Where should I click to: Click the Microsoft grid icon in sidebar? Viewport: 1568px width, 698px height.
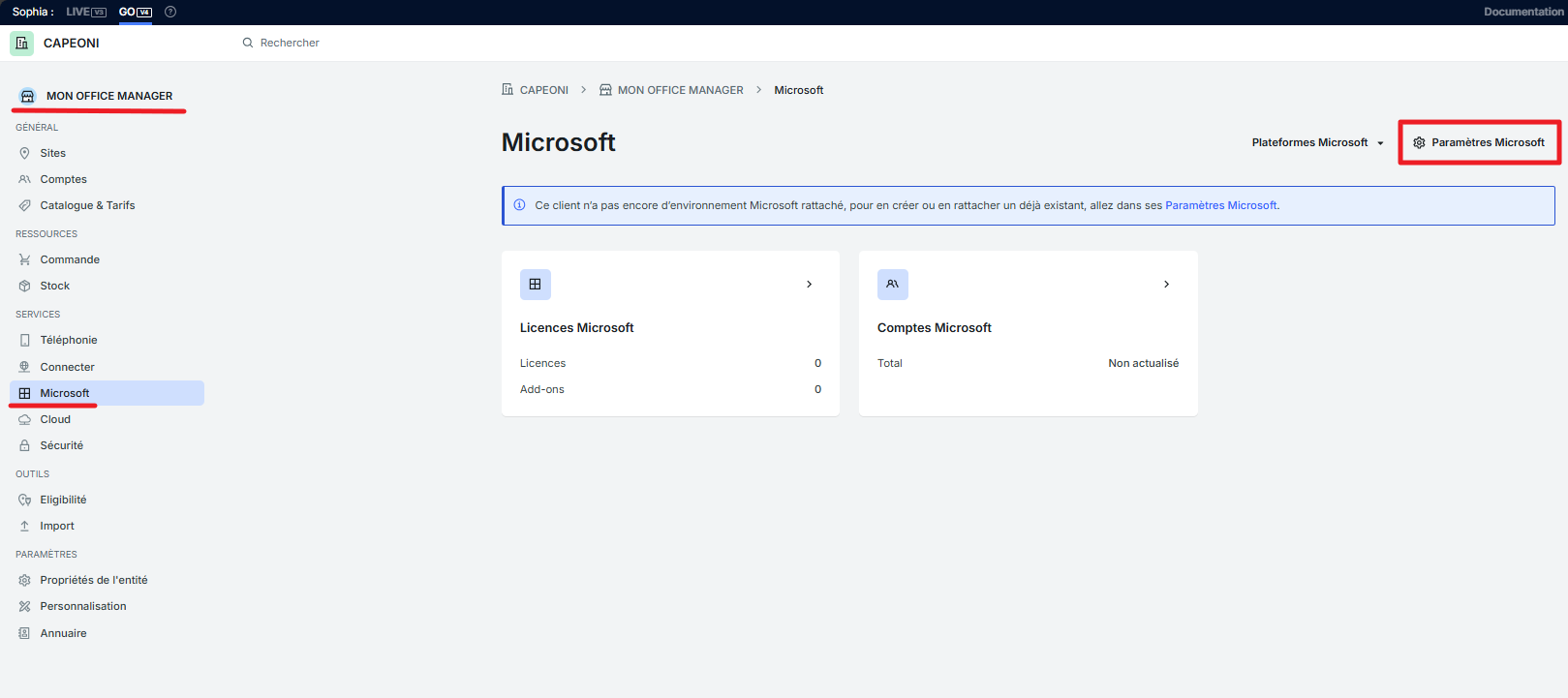(25, 393)
